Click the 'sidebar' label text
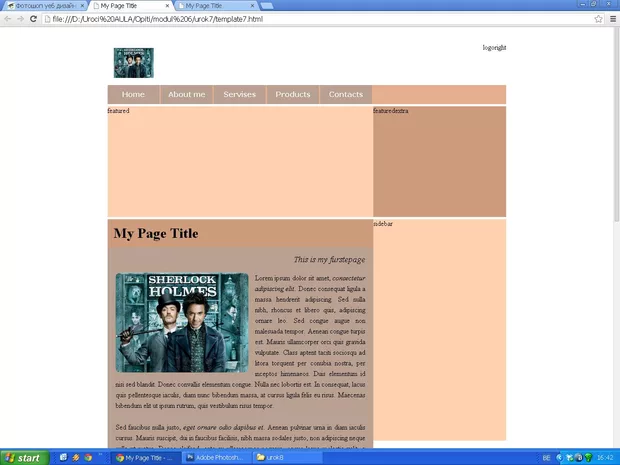Screen dimensions: 620x465 pos(383,224)
